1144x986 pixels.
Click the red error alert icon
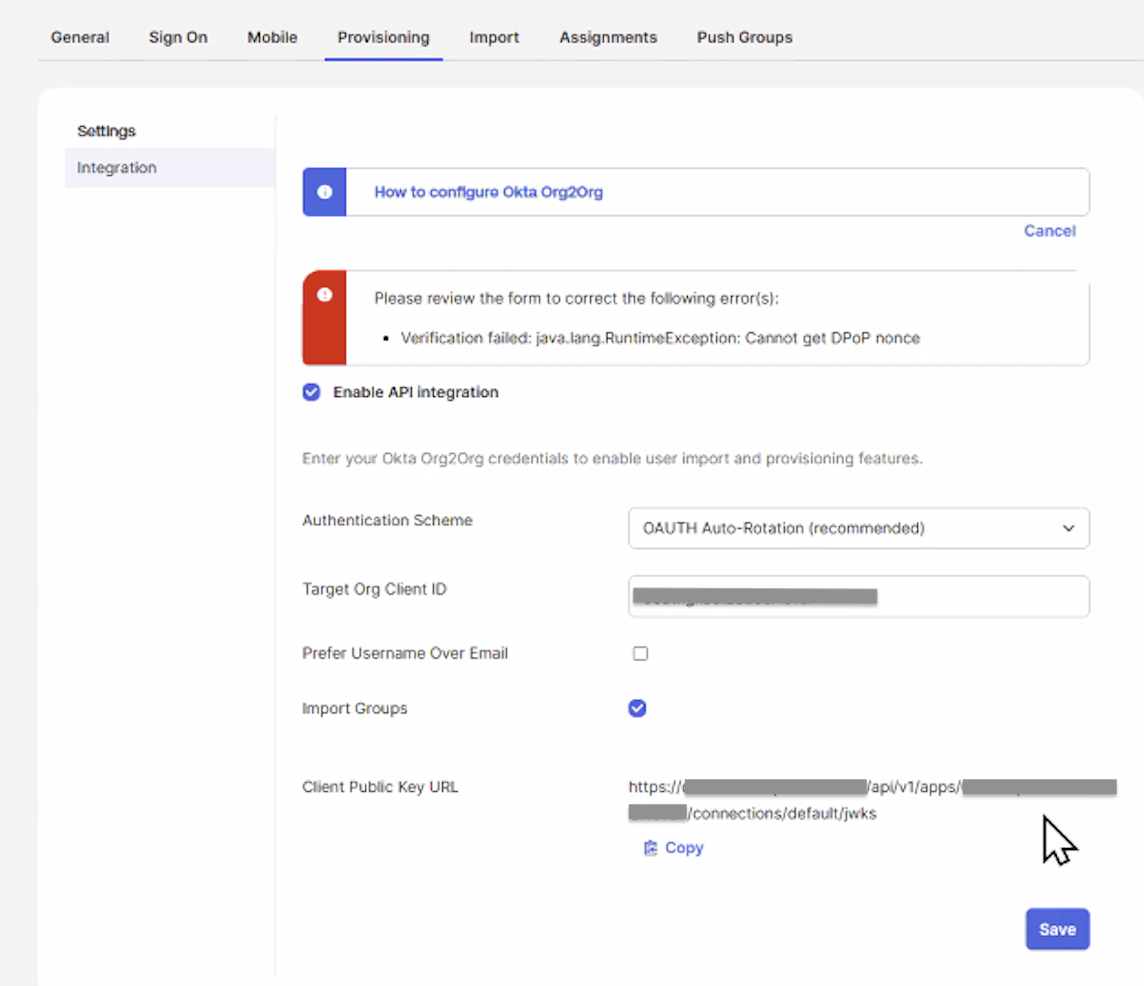point(325,294)
